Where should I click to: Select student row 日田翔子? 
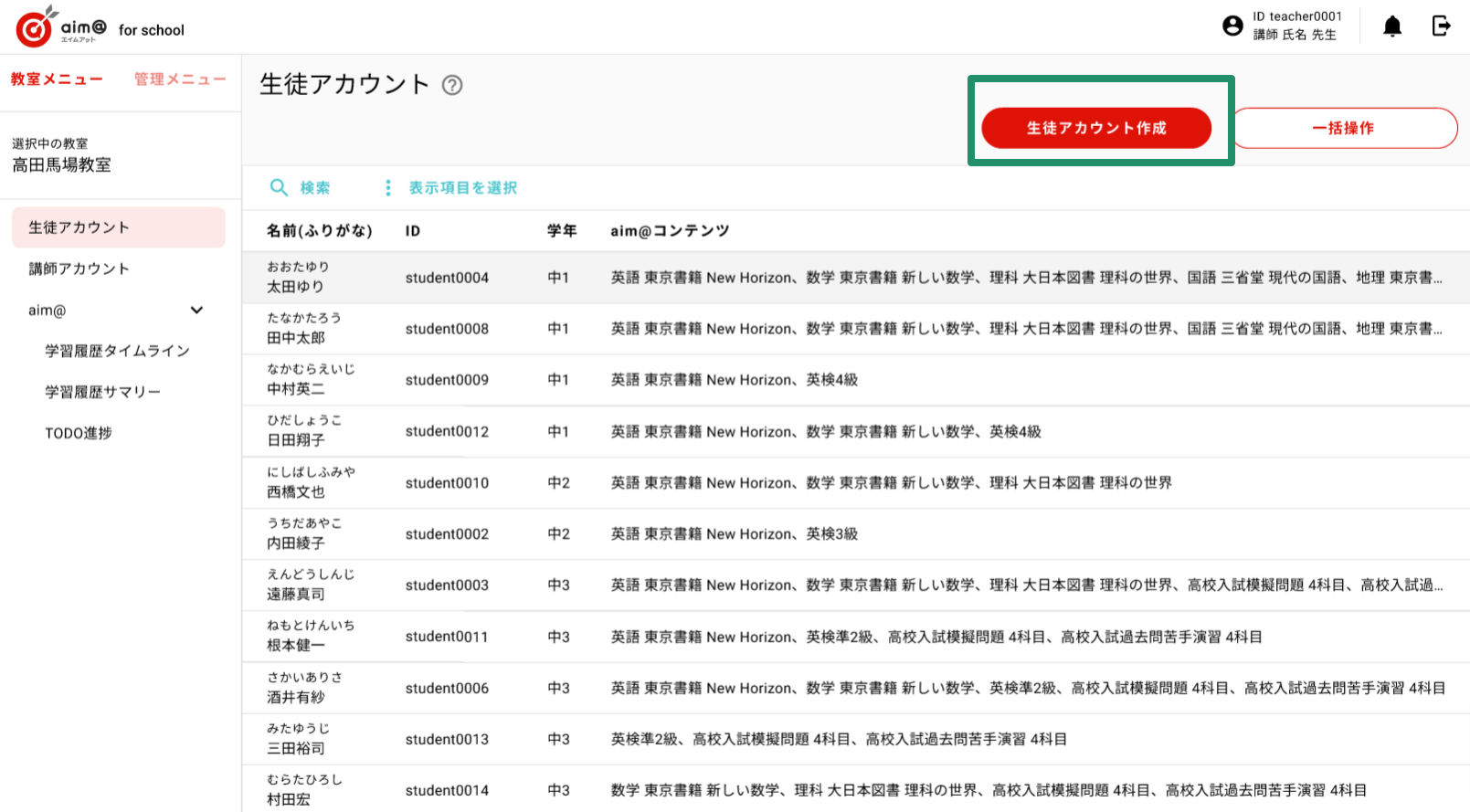click(856, 431)
